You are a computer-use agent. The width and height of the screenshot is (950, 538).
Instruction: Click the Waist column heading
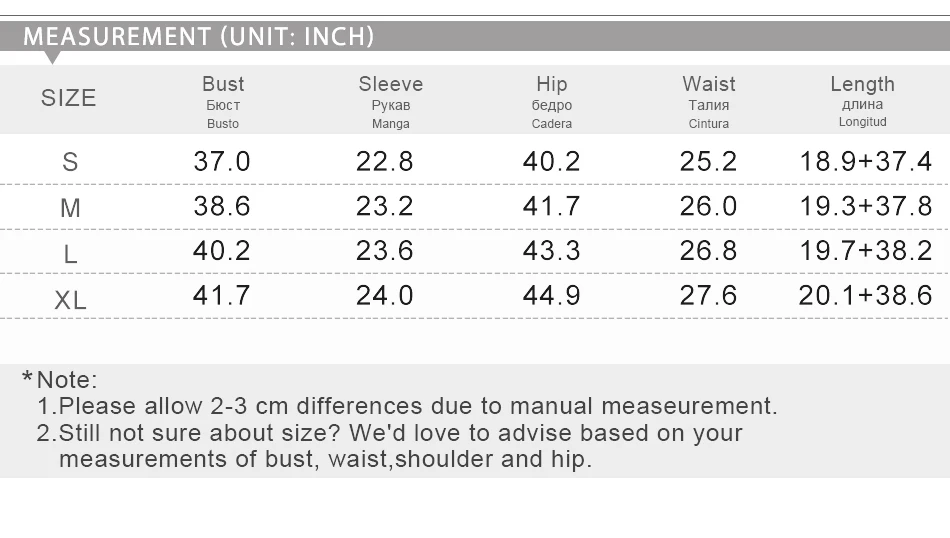tap(709, 84)
